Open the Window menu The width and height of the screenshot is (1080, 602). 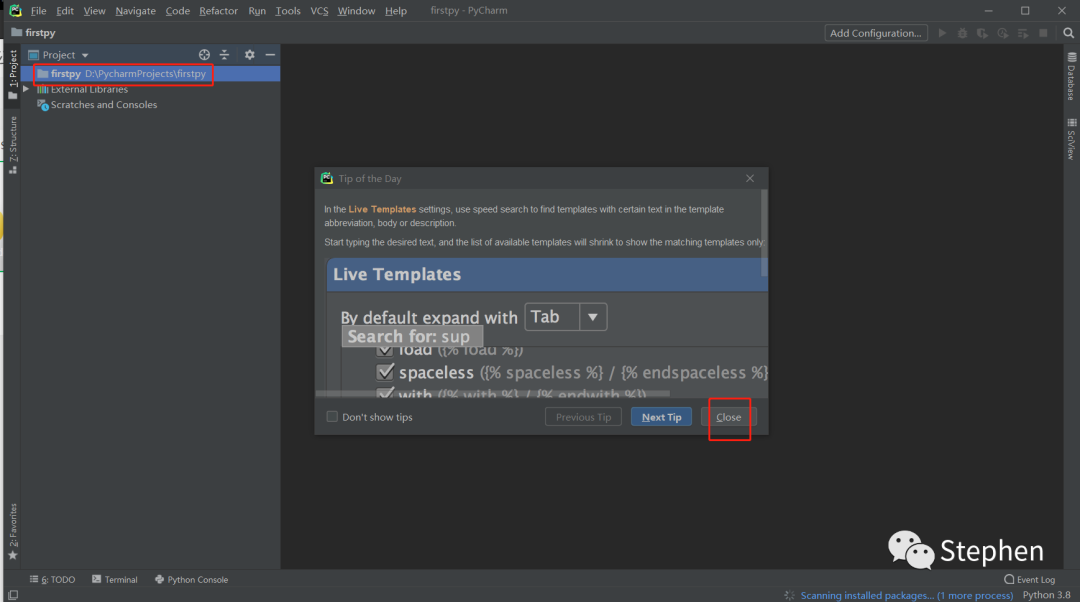coord(356,10)
